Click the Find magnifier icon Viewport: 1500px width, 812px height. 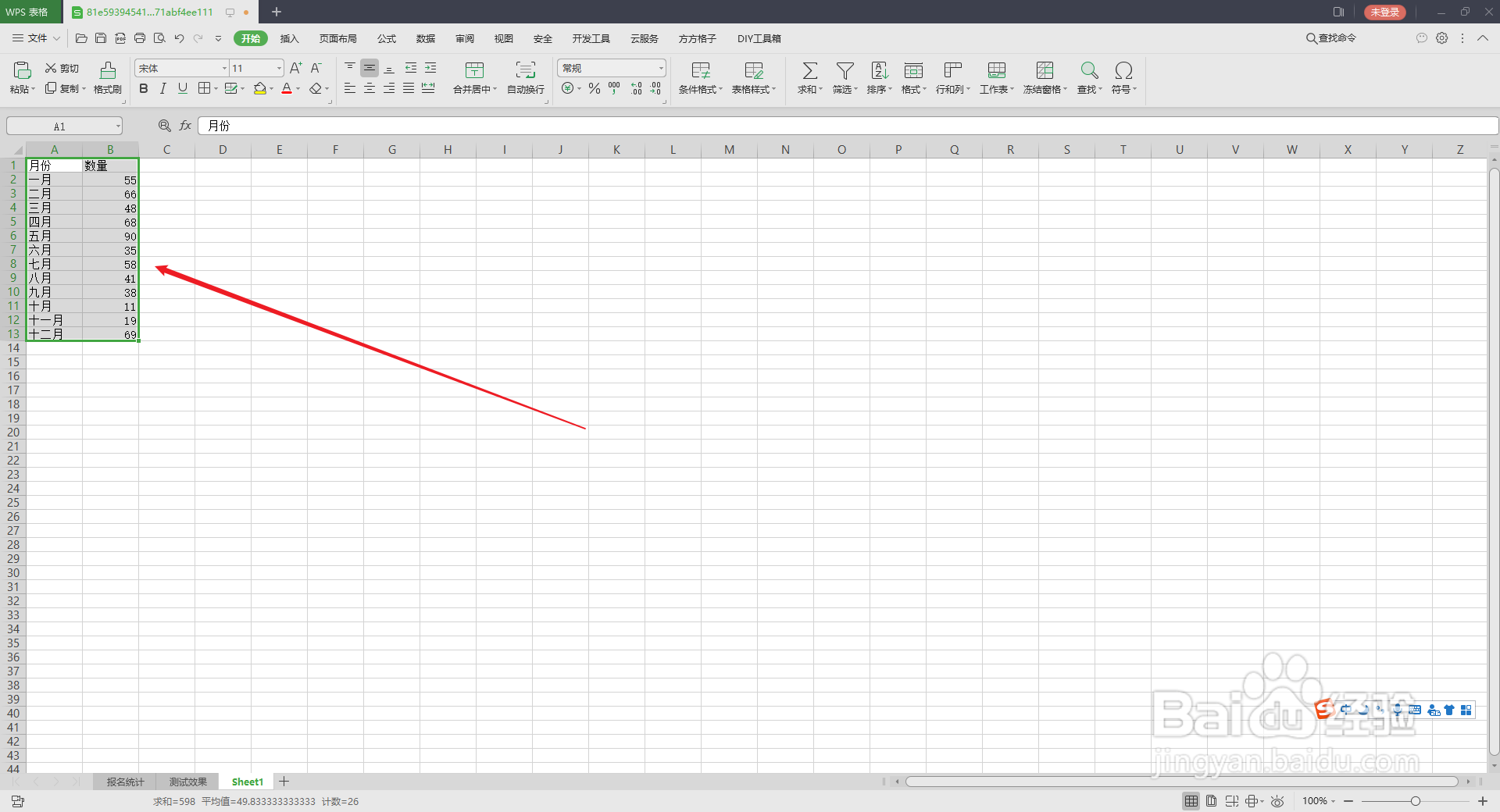[x=1089, y=70]
